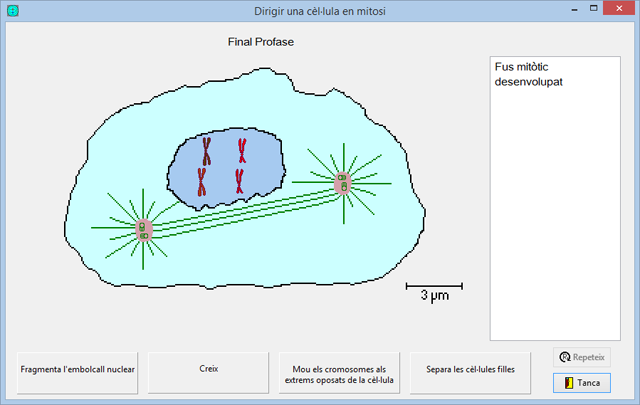Click the 'Fus mitòtic desenvolupat' text

529,74
